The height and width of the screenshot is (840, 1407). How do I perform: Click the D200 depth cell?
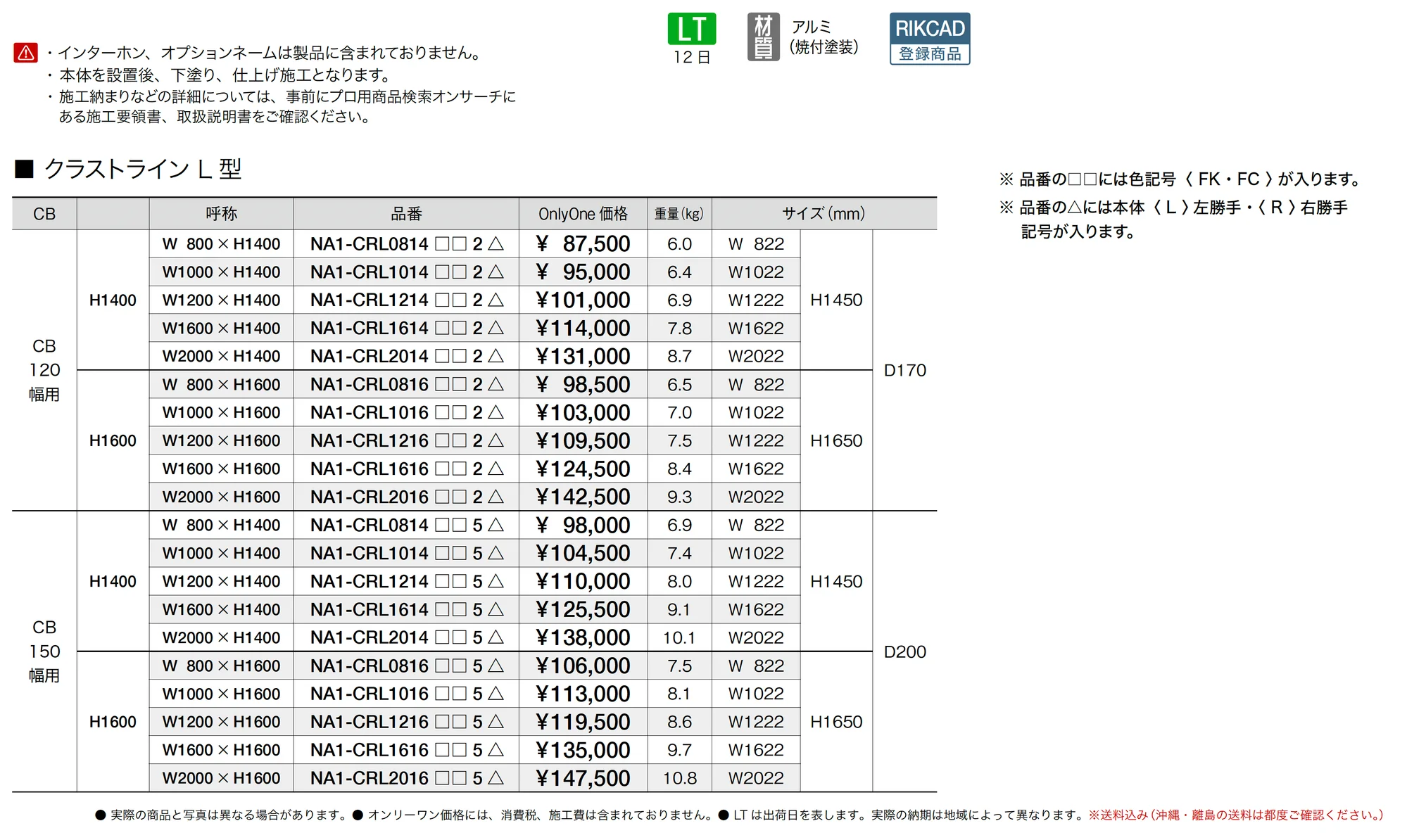(x=904, y=652)
